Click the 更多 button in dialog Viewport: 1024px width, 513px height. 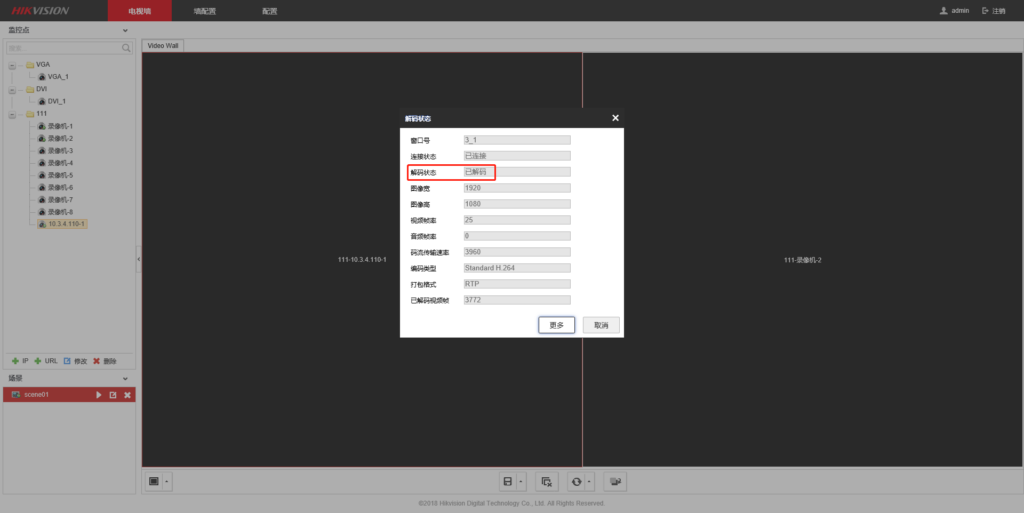click(x=556, y=325)
